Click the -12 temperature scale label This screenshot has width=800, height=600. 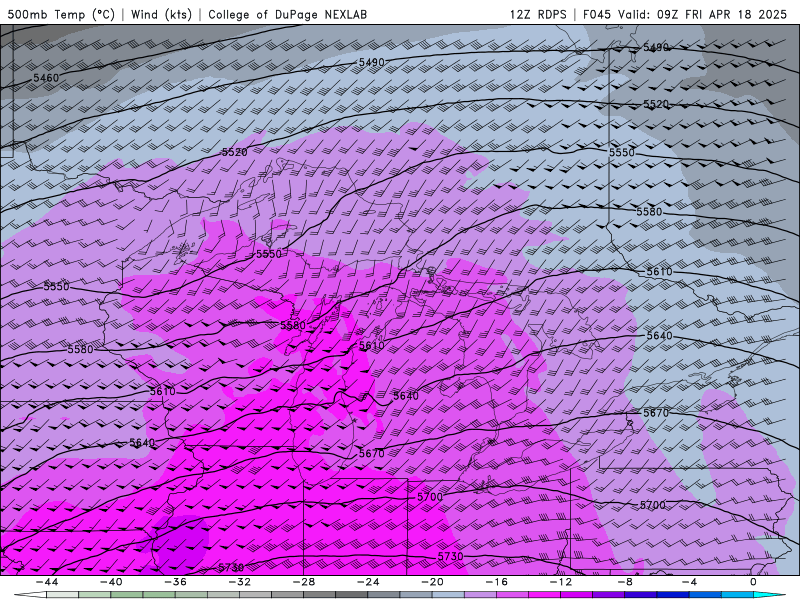pos(561,582)
